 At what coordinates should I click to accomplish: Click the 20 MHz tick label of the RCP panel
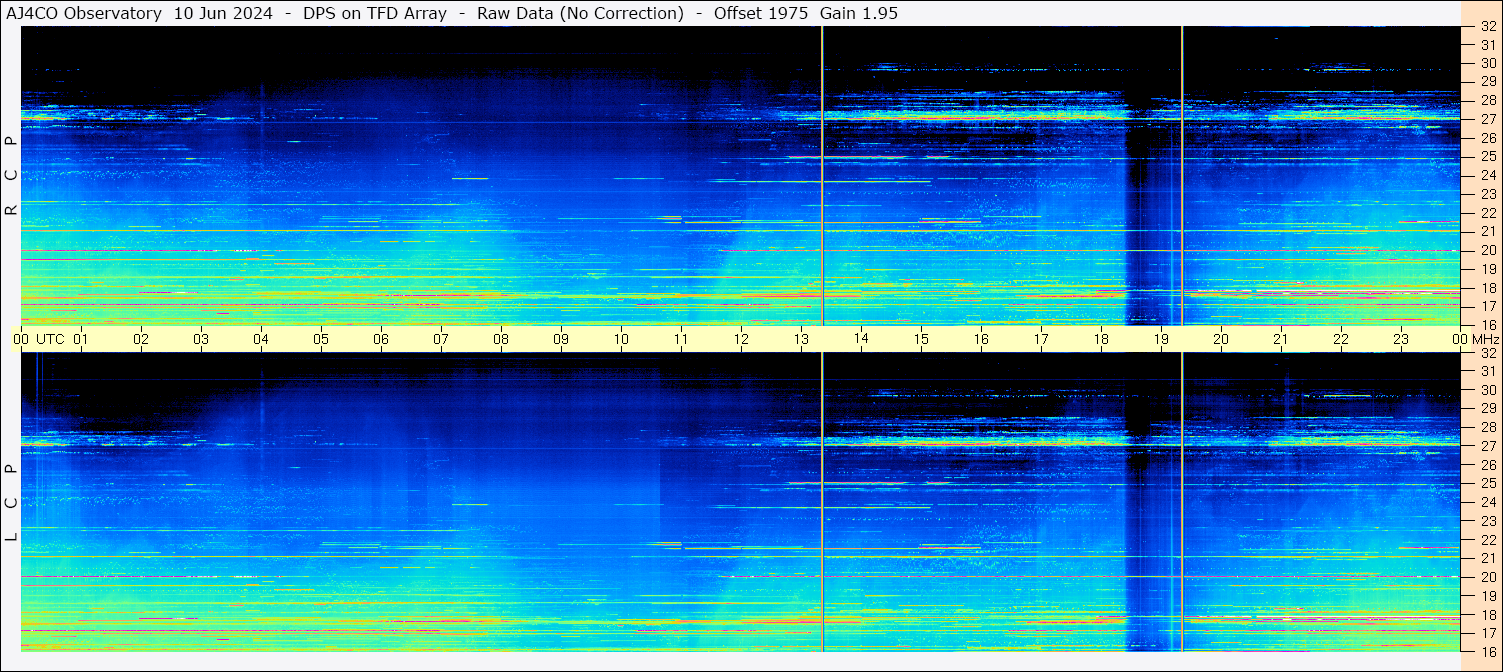coord(1488,250)
